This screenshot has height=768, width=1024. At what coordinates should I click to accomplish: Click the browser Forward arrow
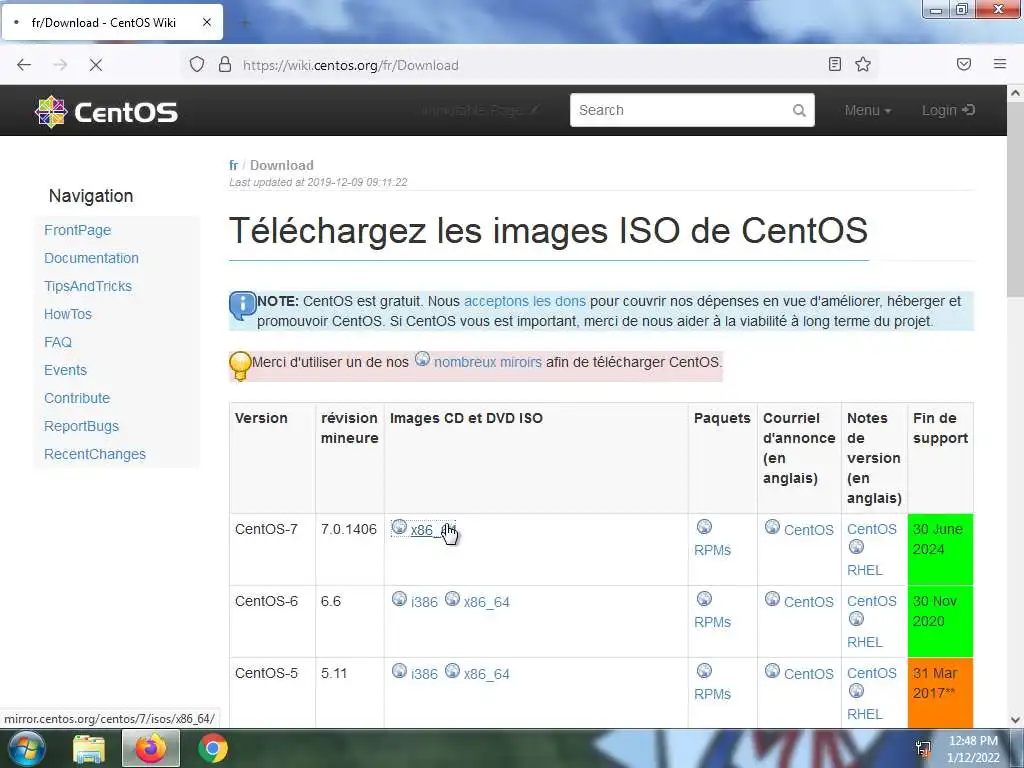60,65
